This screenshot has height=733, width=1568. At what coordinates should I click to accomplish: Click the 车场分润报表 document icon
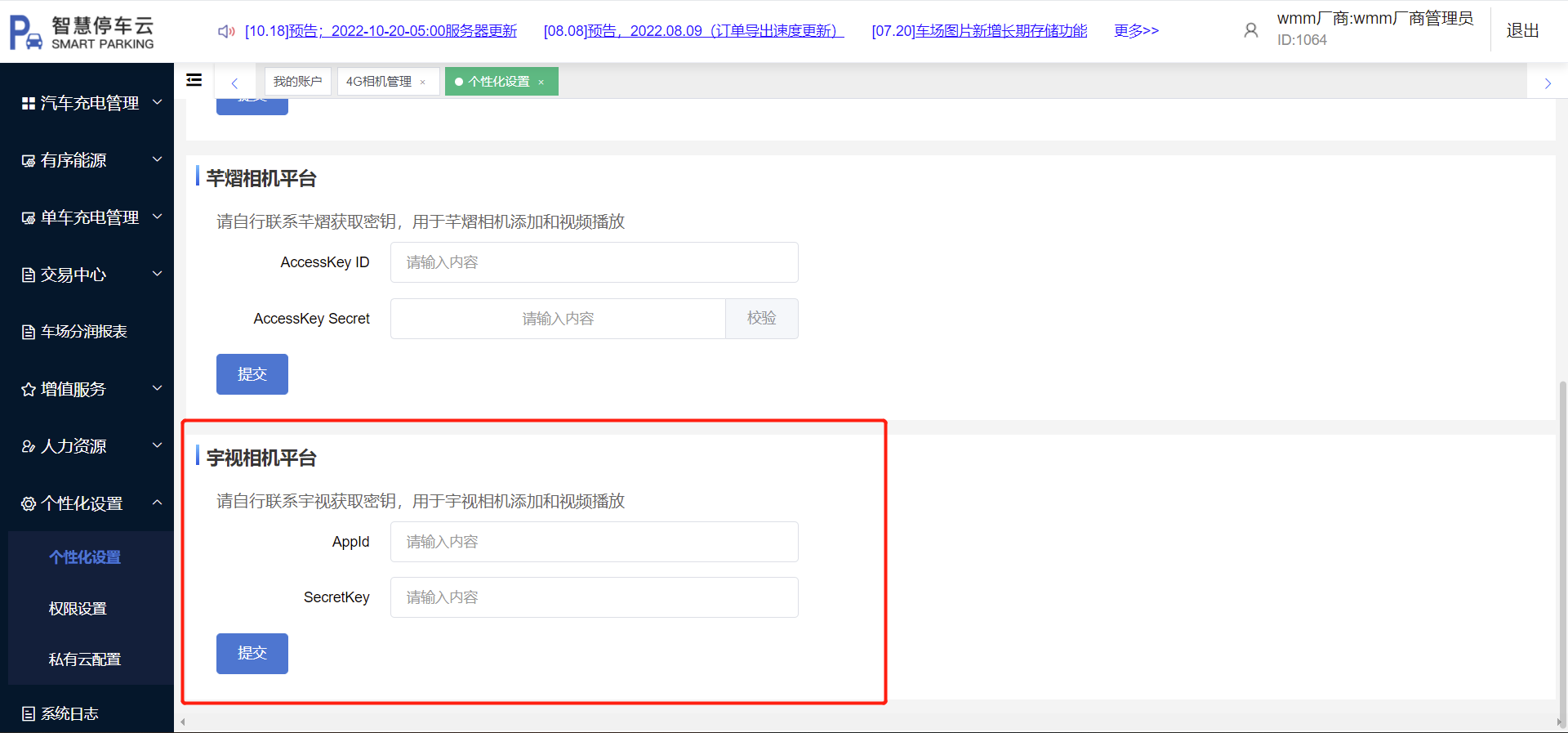[x=29, y=332]
